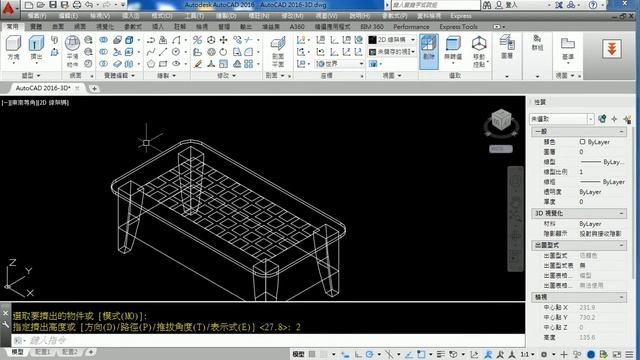
Task: Click the new drawing tab plus button
Action: [94, 88]
